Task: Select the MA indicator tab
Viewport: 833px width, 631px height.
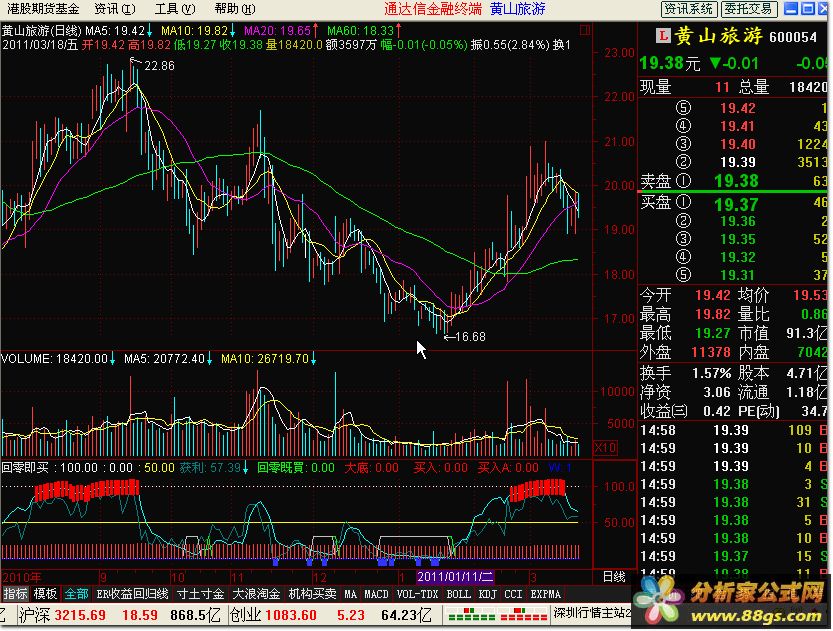Action: pyautogui.click(x=350, y=594)
